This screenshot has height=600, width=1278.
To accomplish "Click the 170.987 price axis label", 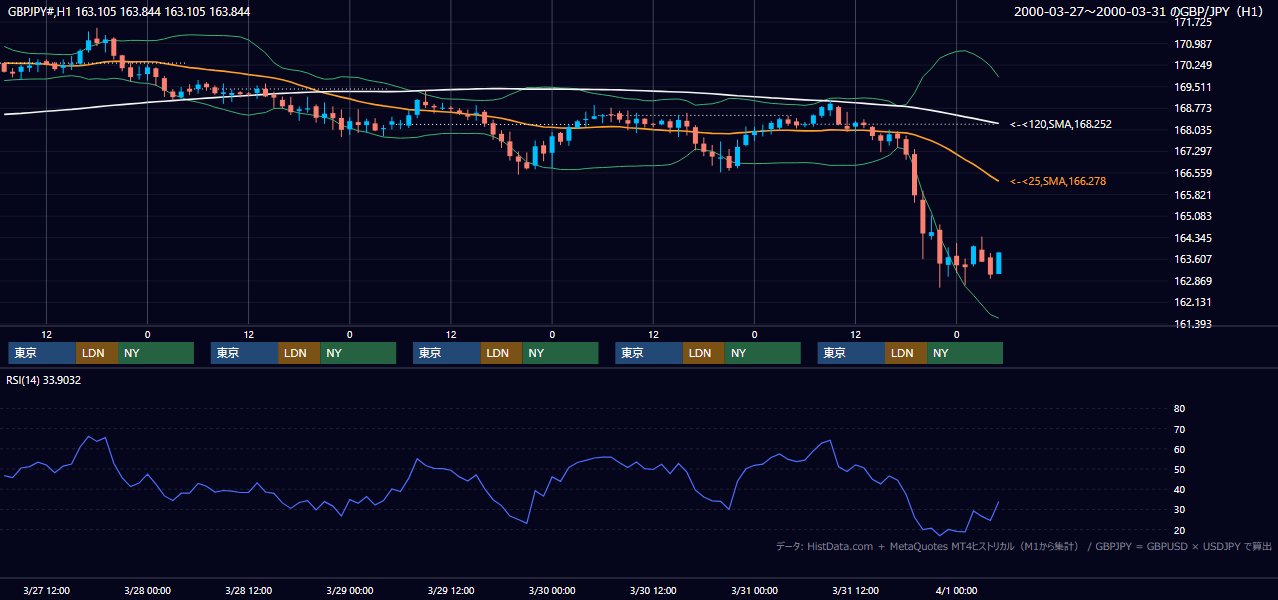I will coord(1193,44).
